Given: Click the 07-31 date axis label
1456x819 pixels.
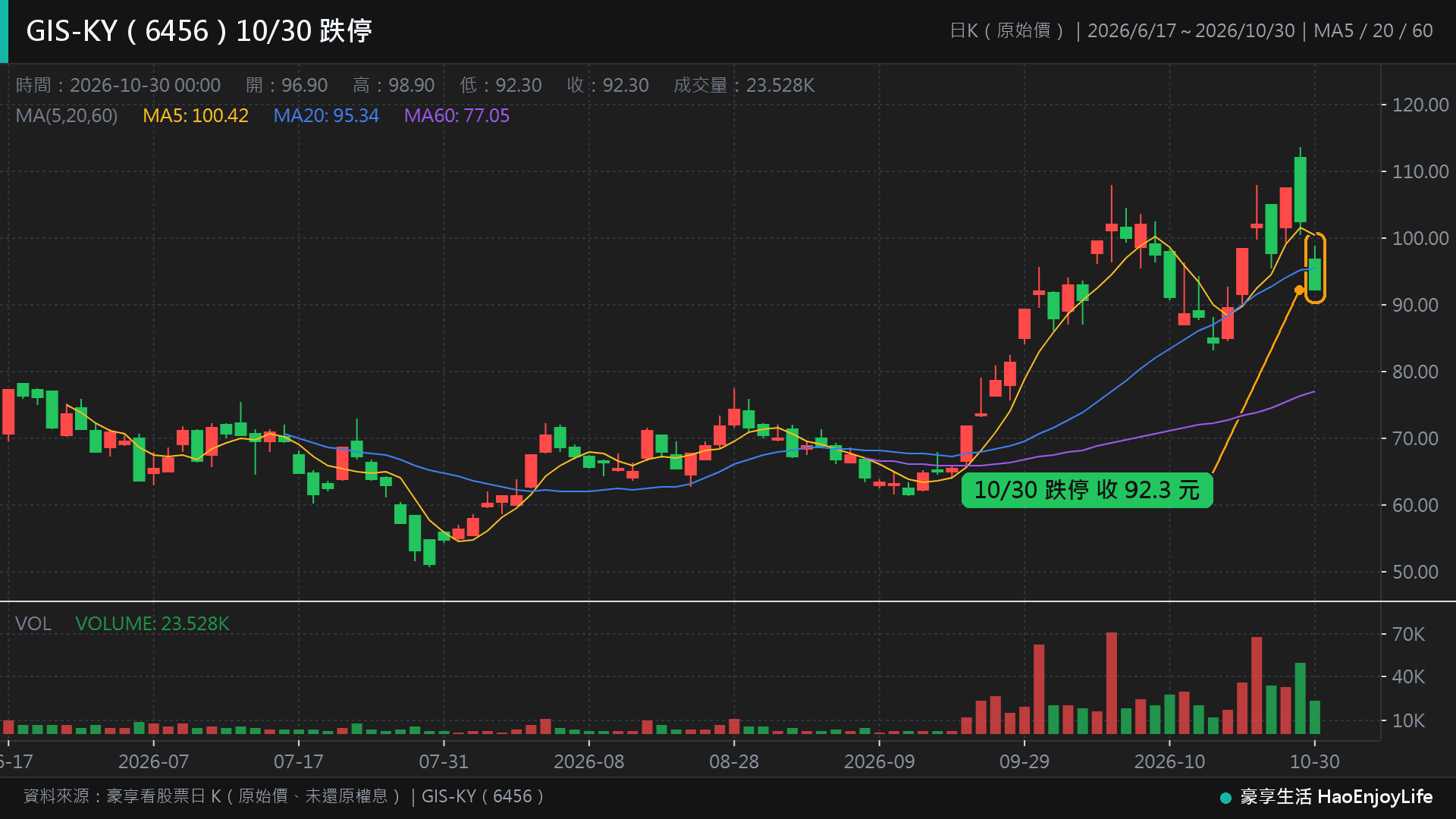Looking at the screenshot, I should coord(444,761).
